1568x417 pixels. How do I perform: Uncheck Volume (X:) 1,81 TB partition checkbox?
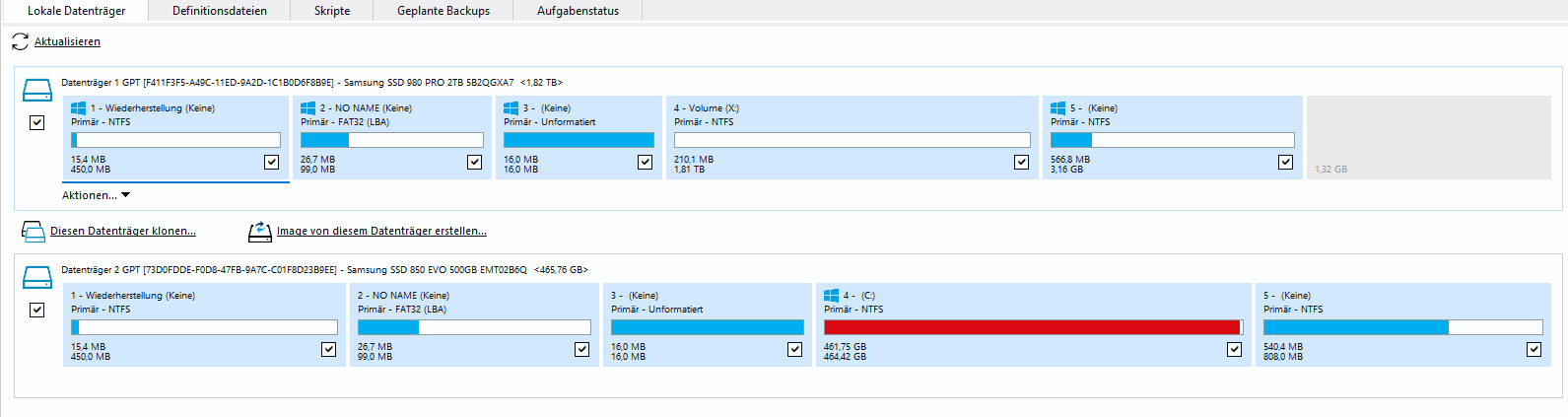1022,163
